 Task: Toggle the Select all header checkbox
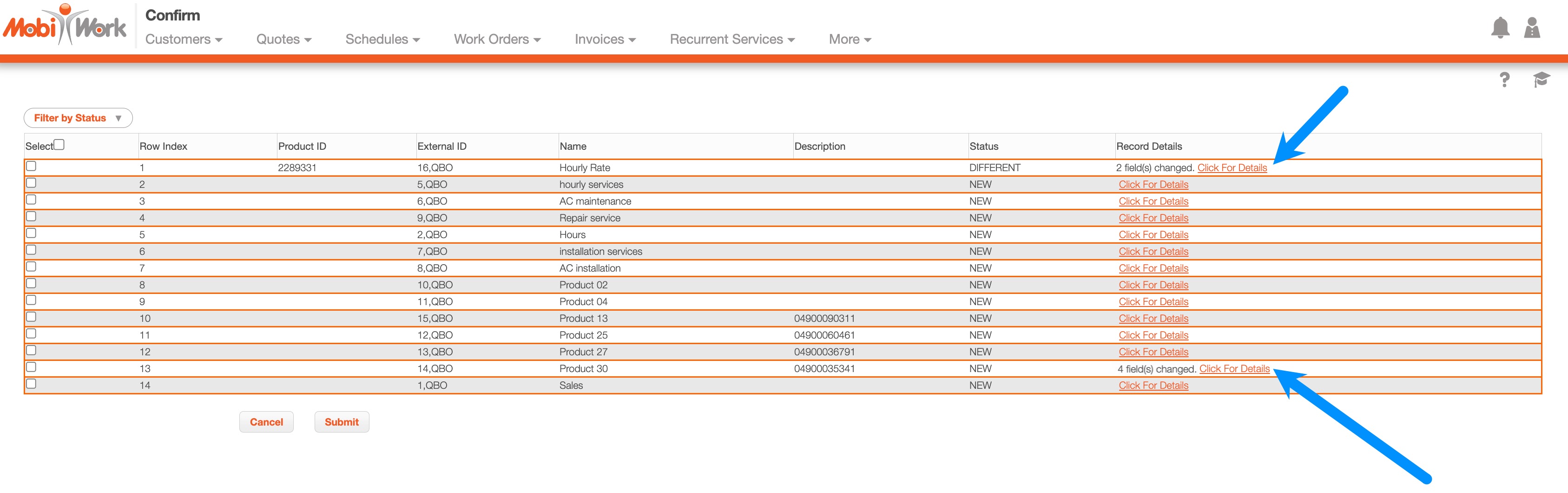pos(59,145)
